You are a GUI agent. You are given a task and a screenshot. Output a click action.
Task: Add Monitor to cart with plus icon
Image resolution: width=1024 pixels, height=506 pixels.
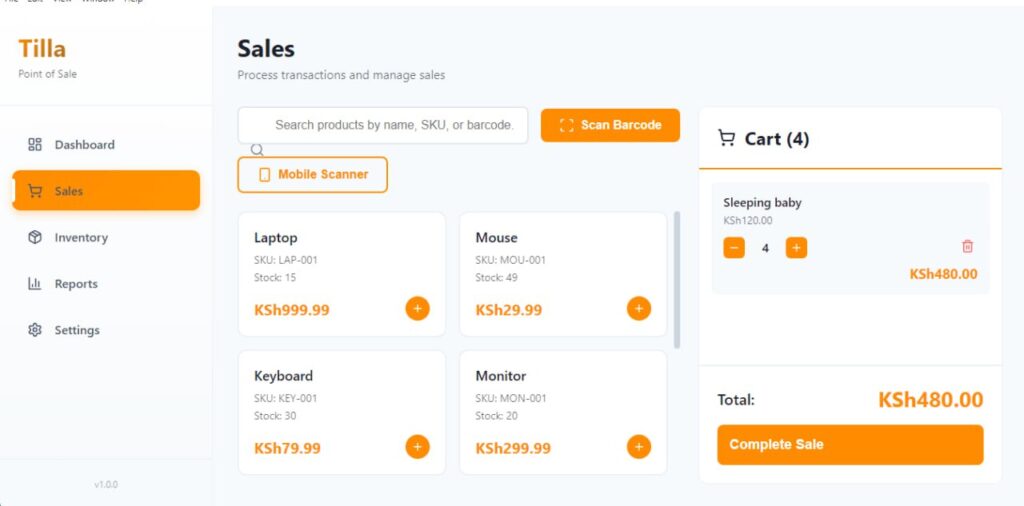(x=638, y=447)
